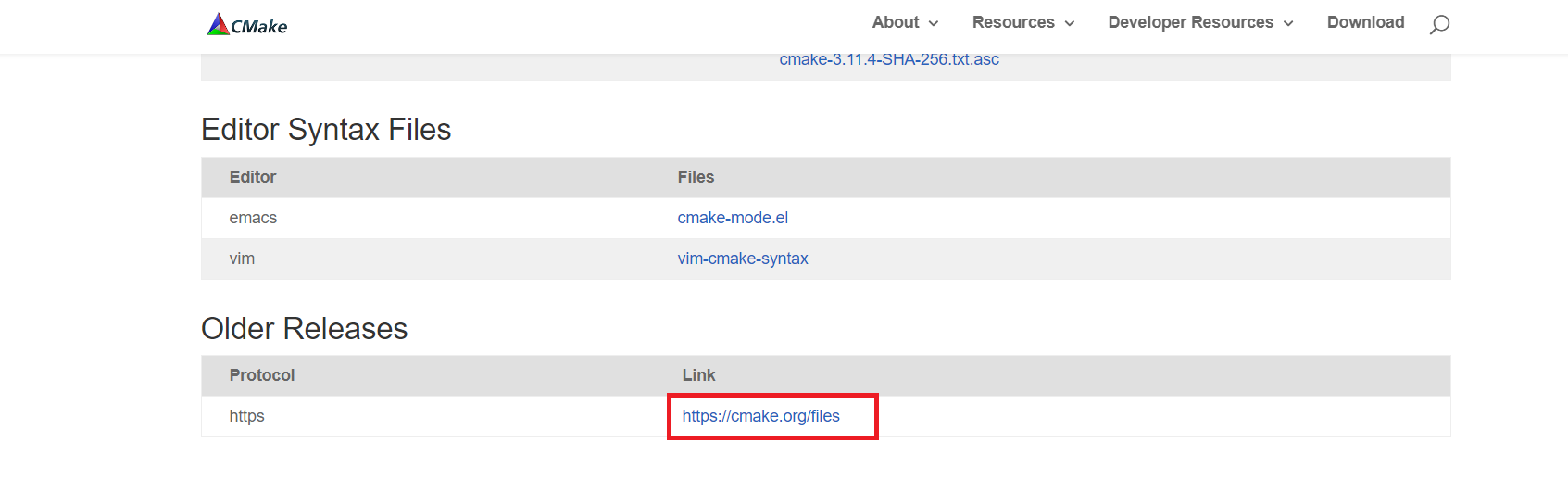1568x480 pixels.
Task: Download the cmake-mode.el file
Action: coord(733,218)
